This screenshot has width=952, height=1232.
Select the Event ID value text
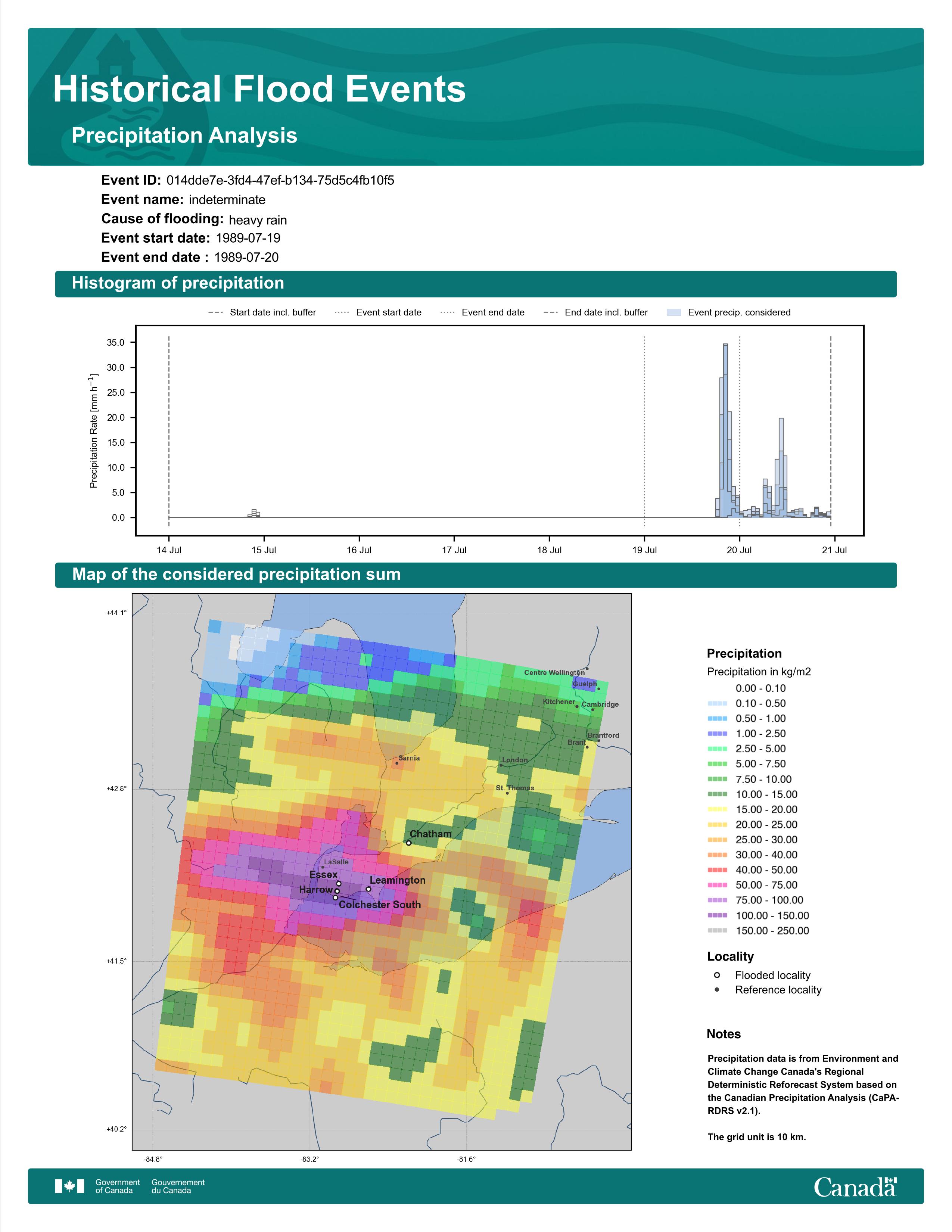[280, 181]
